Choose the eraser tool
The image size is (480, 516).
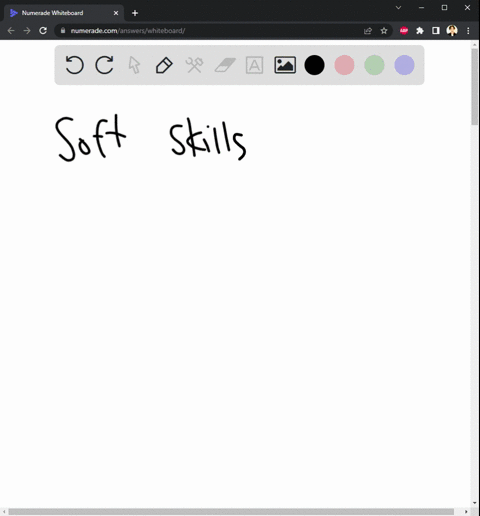[225, 65]
